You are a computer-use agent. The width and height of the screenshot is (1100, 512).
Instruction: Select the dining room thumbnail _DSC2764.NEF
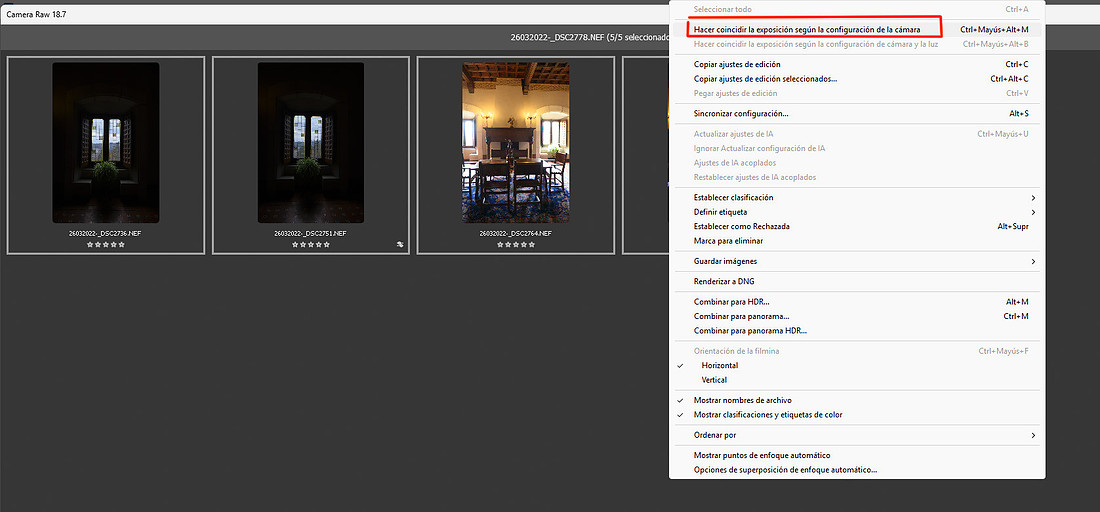point(516,143)
